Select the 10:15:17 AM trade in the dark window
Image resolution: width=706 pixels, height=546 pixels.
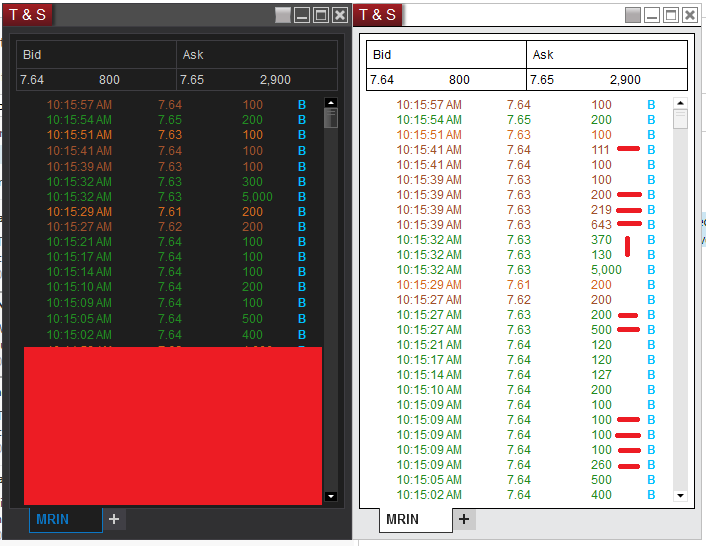(x=176, y=257)
